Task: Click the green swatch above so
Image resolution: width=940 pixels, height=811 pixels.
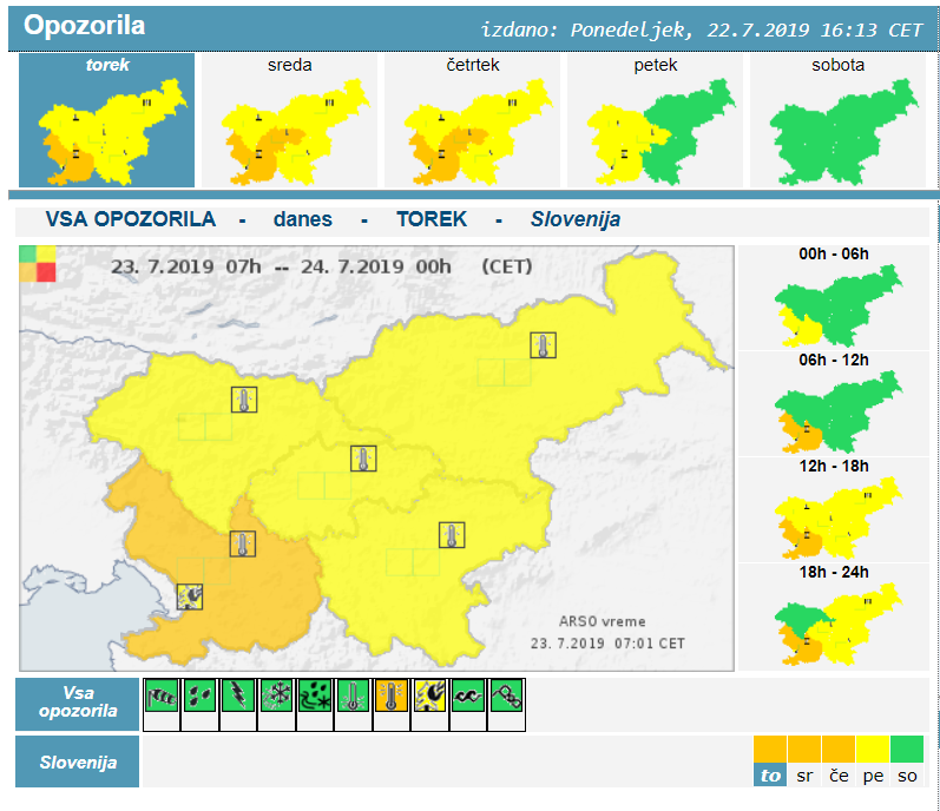Action: pyautogui.click(x=907, y=749)
